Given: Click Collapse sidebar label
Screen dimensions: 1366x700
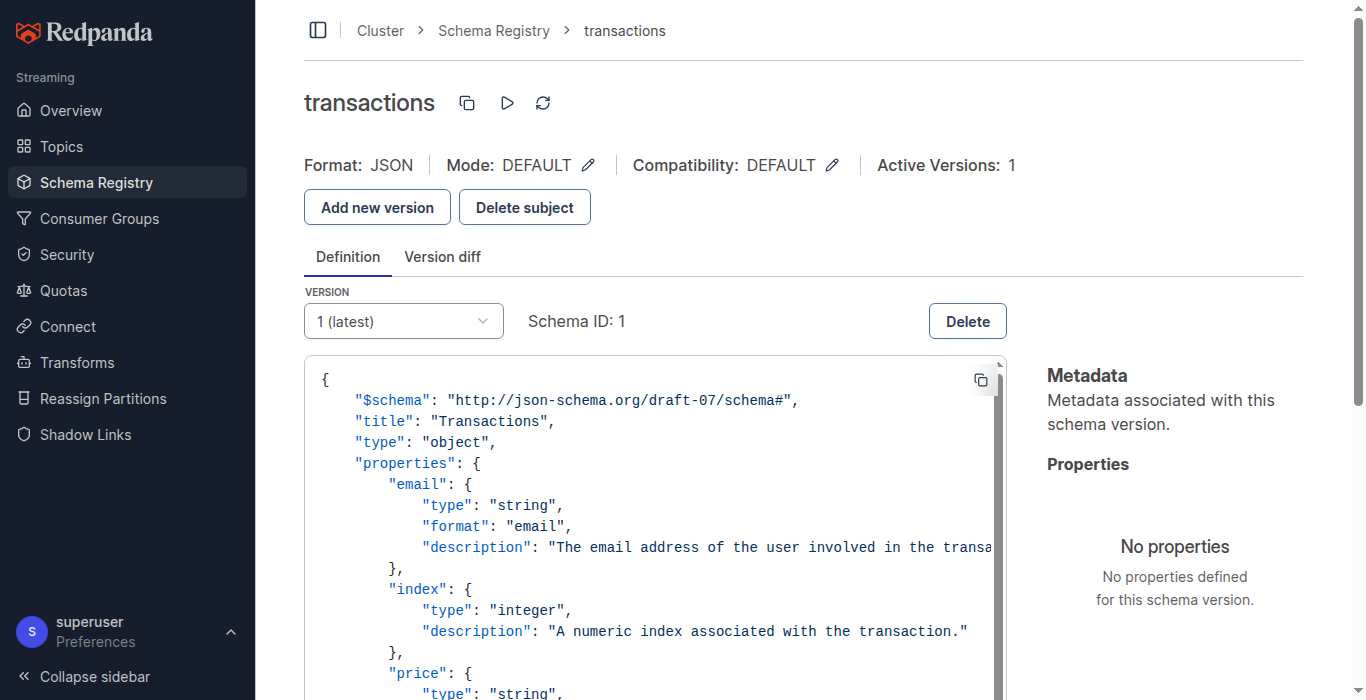Looking at the screenshot, I should click(95, 676).
